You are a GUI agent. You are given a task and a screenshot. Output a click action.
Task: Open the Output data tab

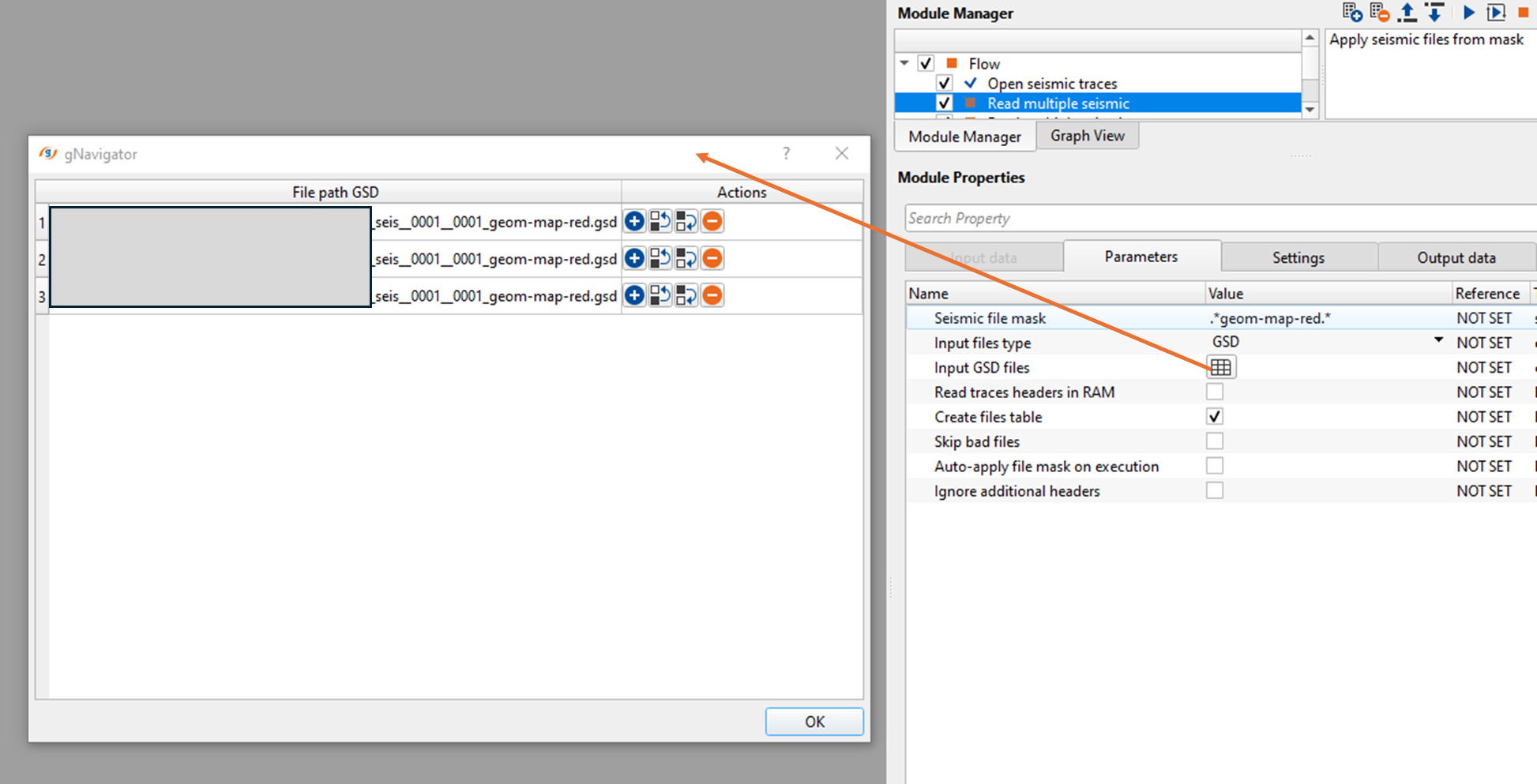(1456, 257)
